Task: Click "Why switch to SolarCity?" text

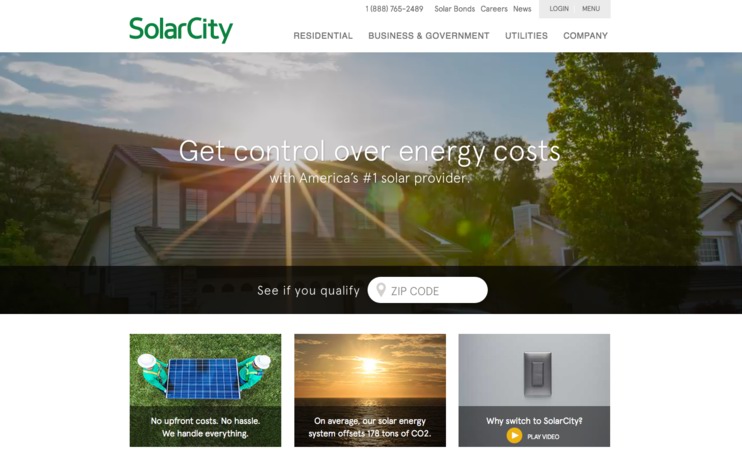Action: [534, 421]
